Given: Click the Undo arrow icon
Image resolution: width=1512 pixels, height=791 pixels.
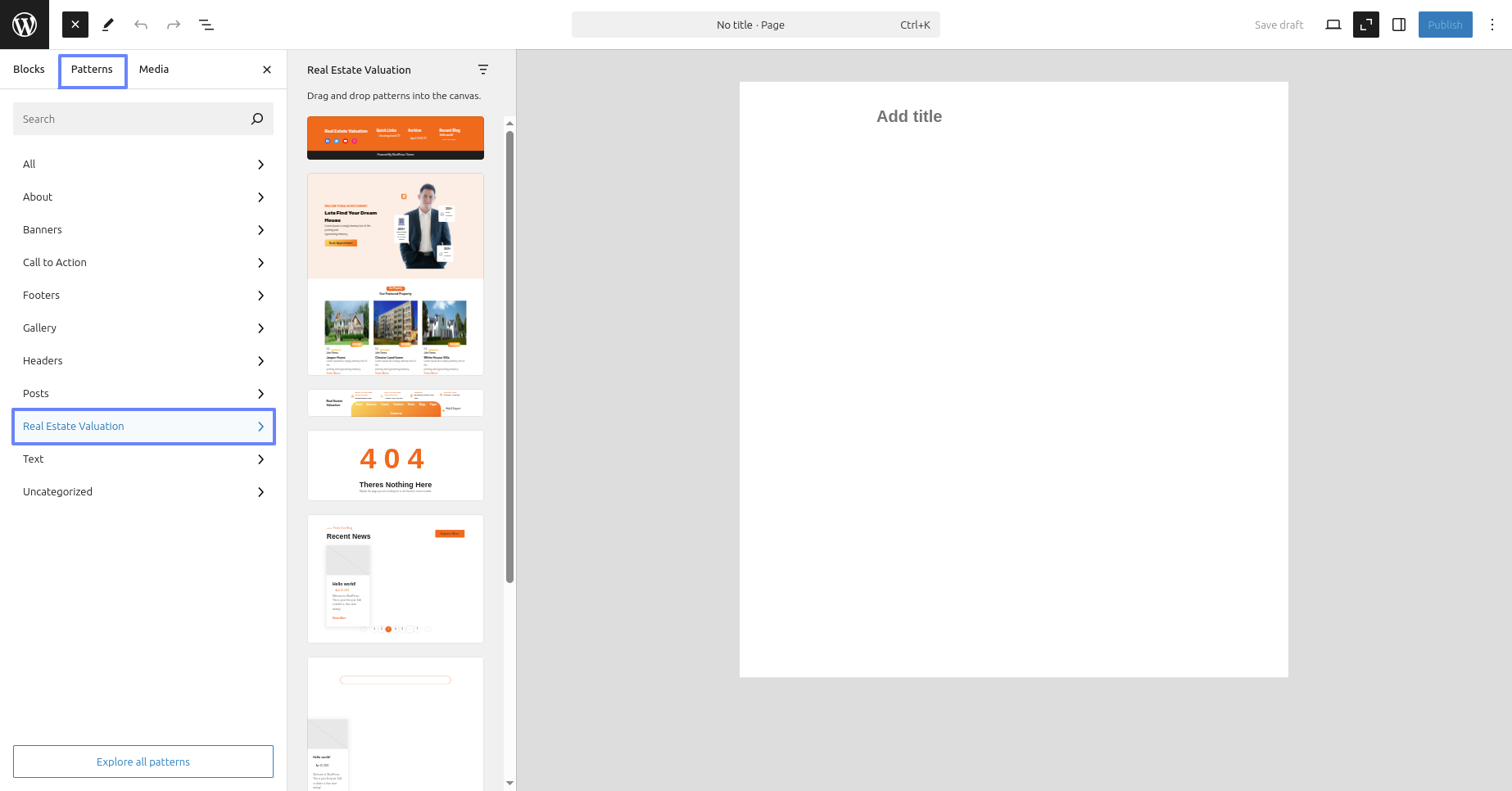Looking at the screenshot, I should pos(141,25).
